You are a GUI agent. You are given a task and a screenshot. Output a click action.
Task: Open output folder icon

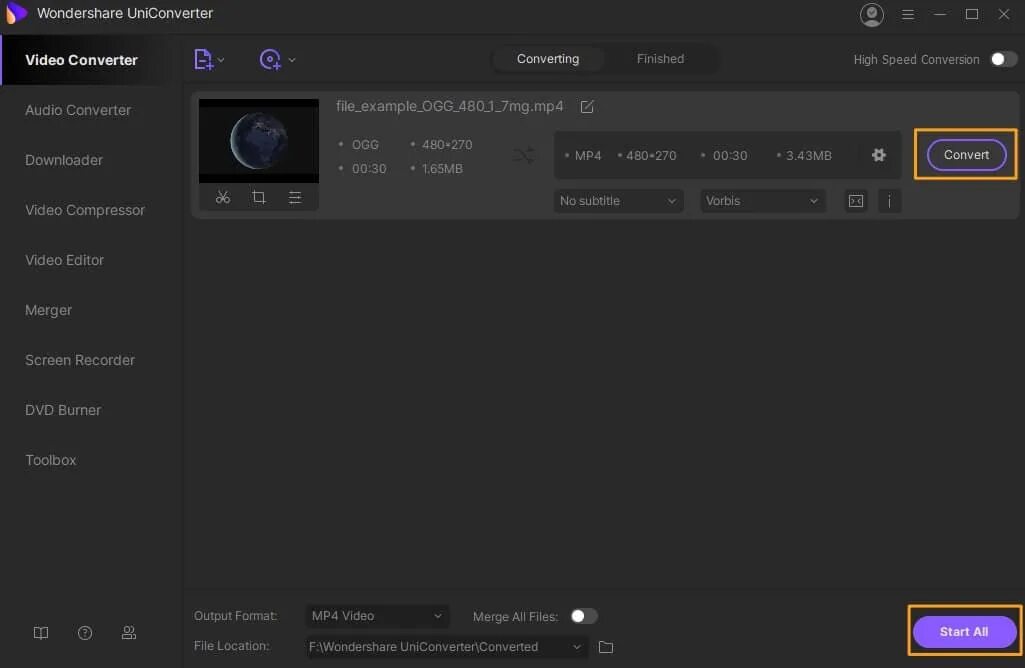point(606,647)
